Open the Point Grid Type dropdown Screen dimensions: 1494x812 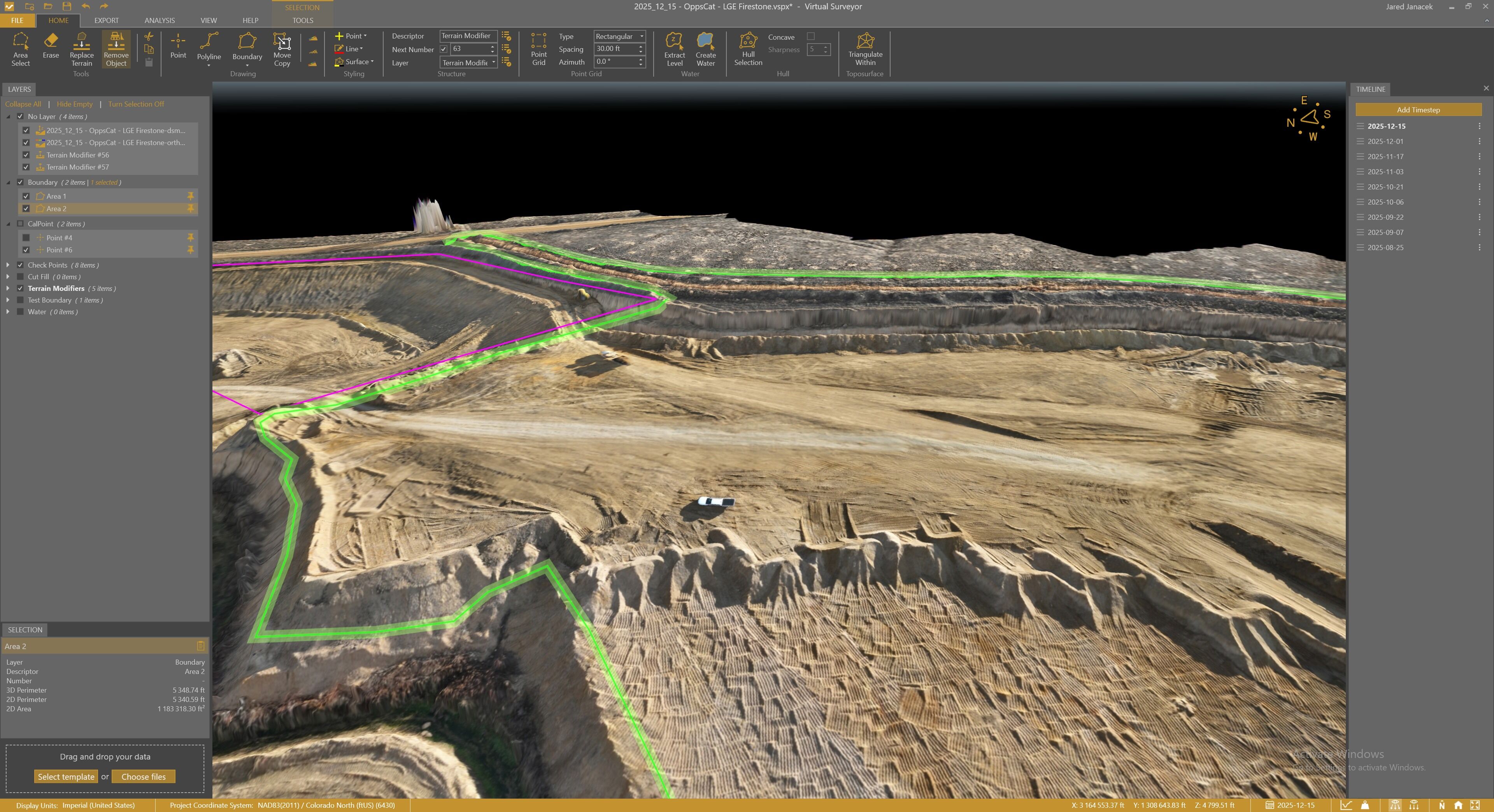pyautogui.click(x=619, y=36)
